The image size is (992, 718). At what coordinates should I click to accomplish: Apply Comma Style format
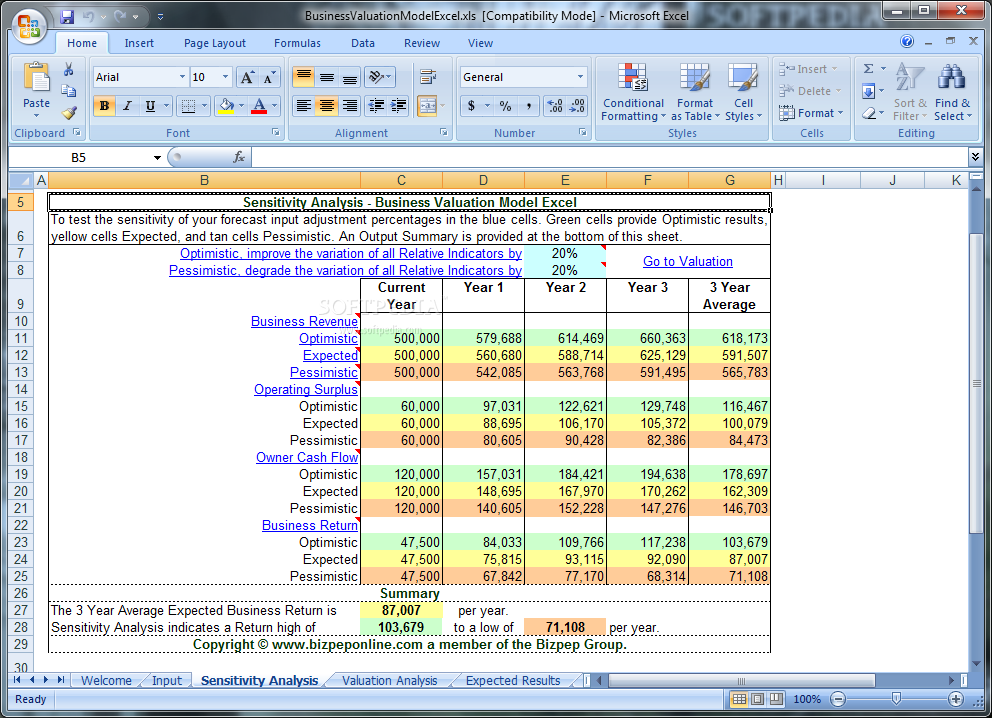(528, 106)
